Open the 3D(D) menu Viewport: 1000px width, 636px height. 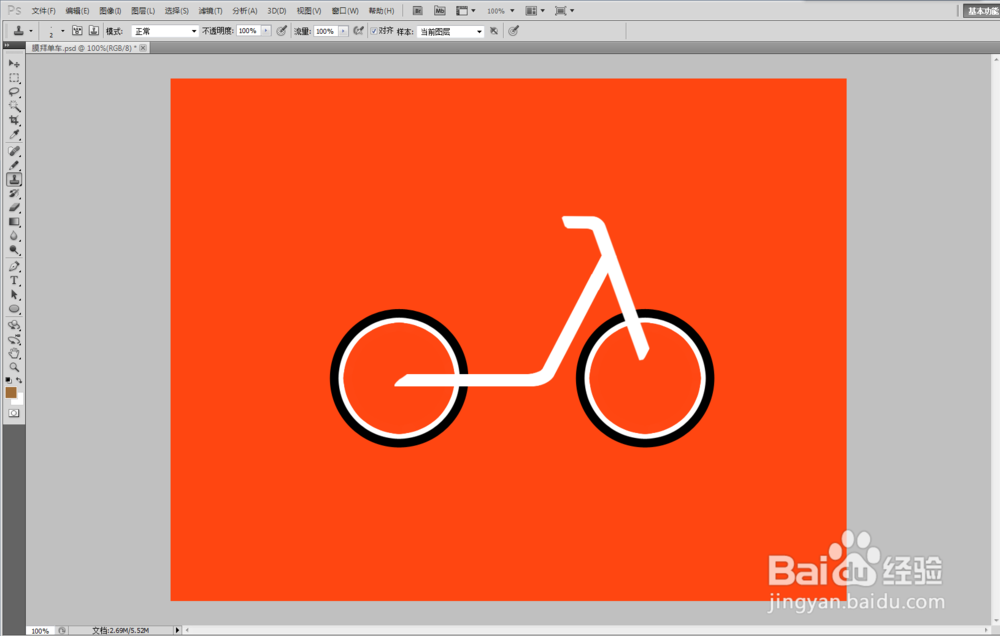tap(277, 11)
